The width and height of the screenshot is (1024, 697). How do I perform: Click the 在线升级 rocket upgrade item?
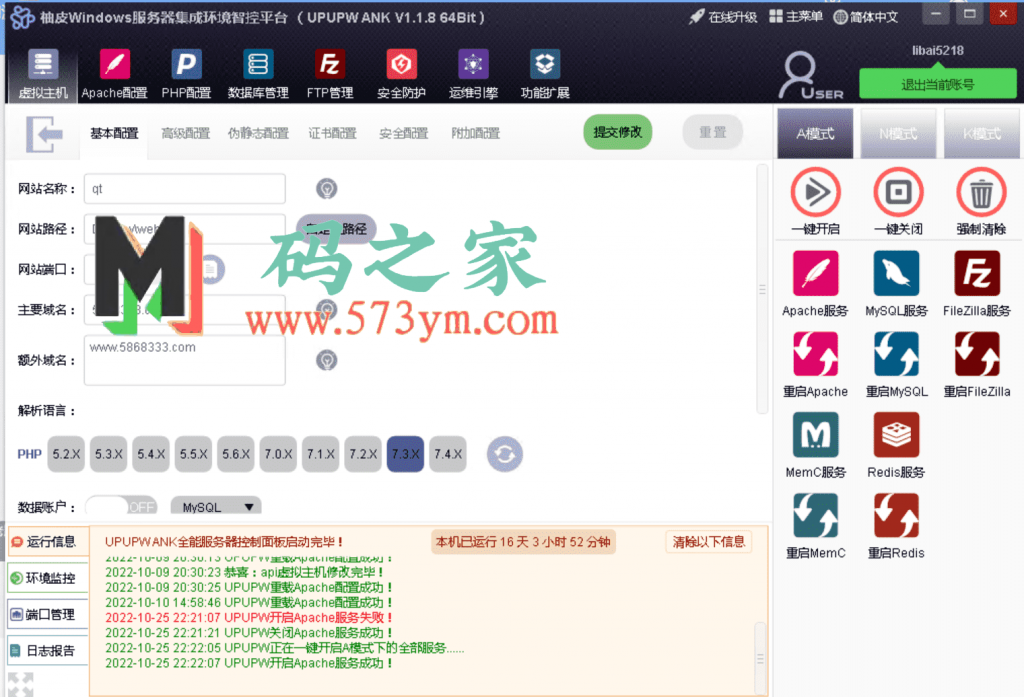click(x=723, y=16)
